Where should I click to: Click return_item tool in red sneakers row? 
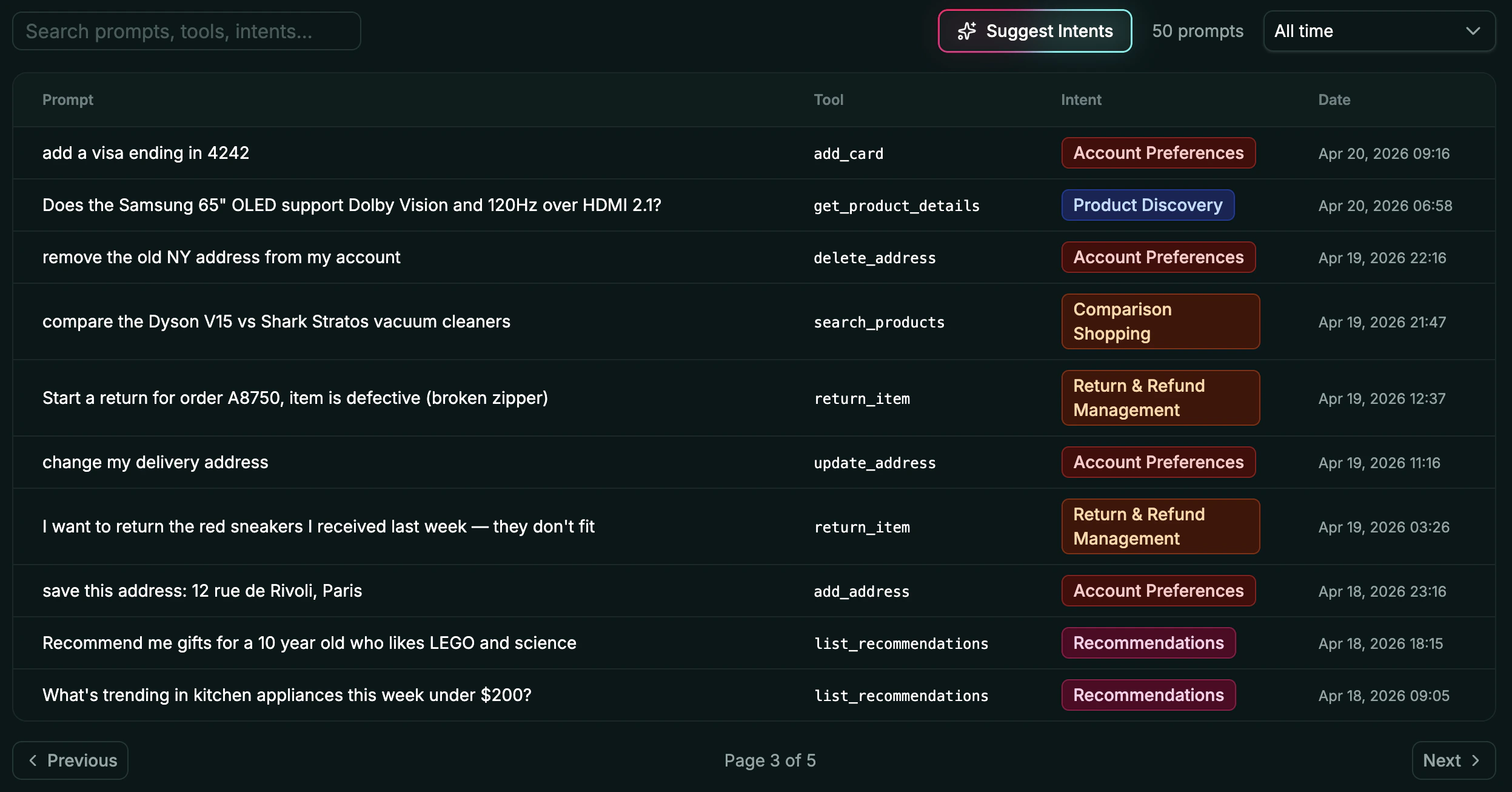point(862,527)
